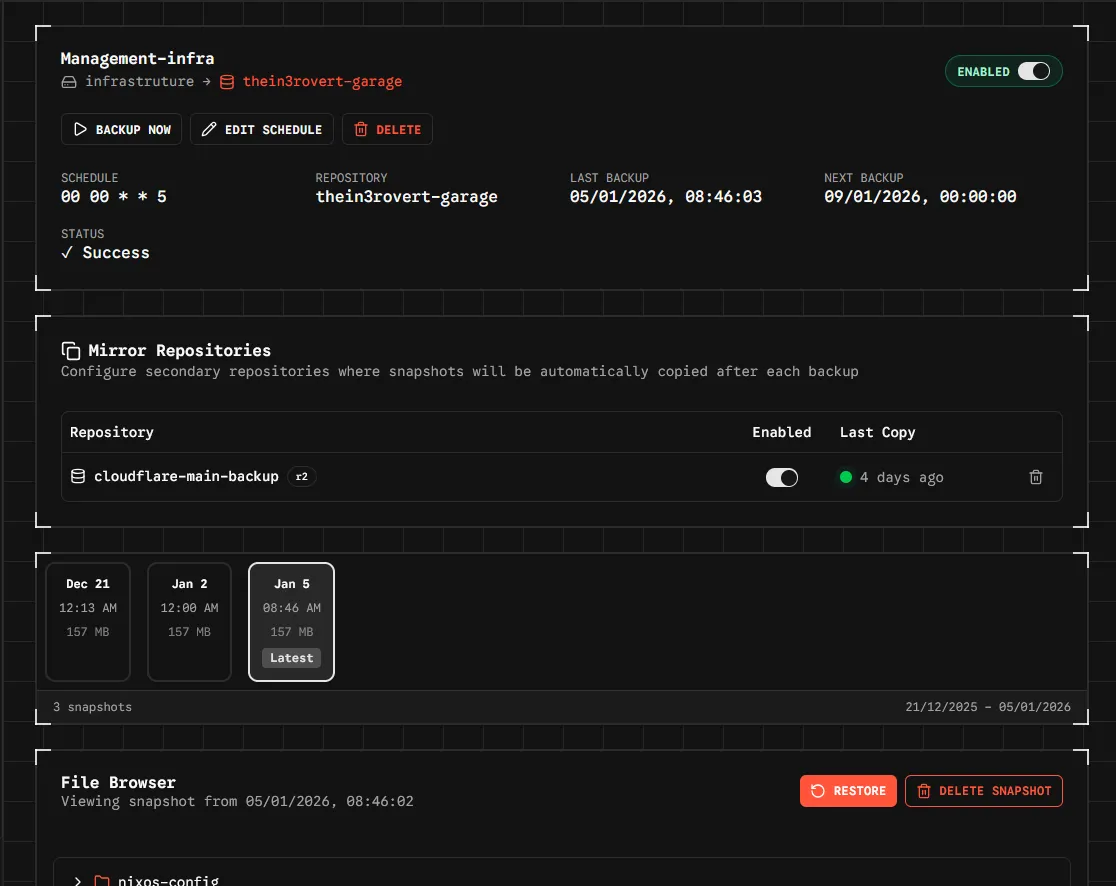The height and width of the screenshot is (886, 1116).
Task: Open the thein3rovert-garage repository link
Action: (322, 82)
